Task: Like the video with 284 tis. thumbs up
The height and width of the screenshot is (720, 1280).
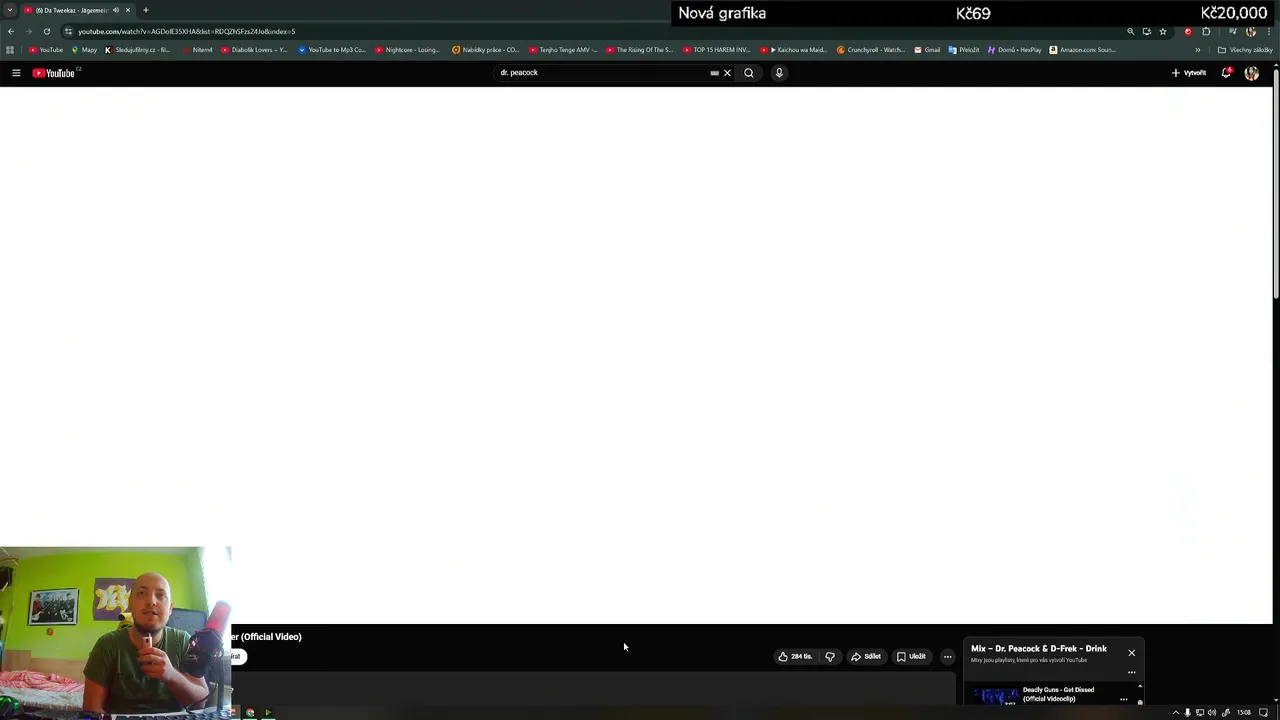Action: pyautogui.click(x=796, y=657)
